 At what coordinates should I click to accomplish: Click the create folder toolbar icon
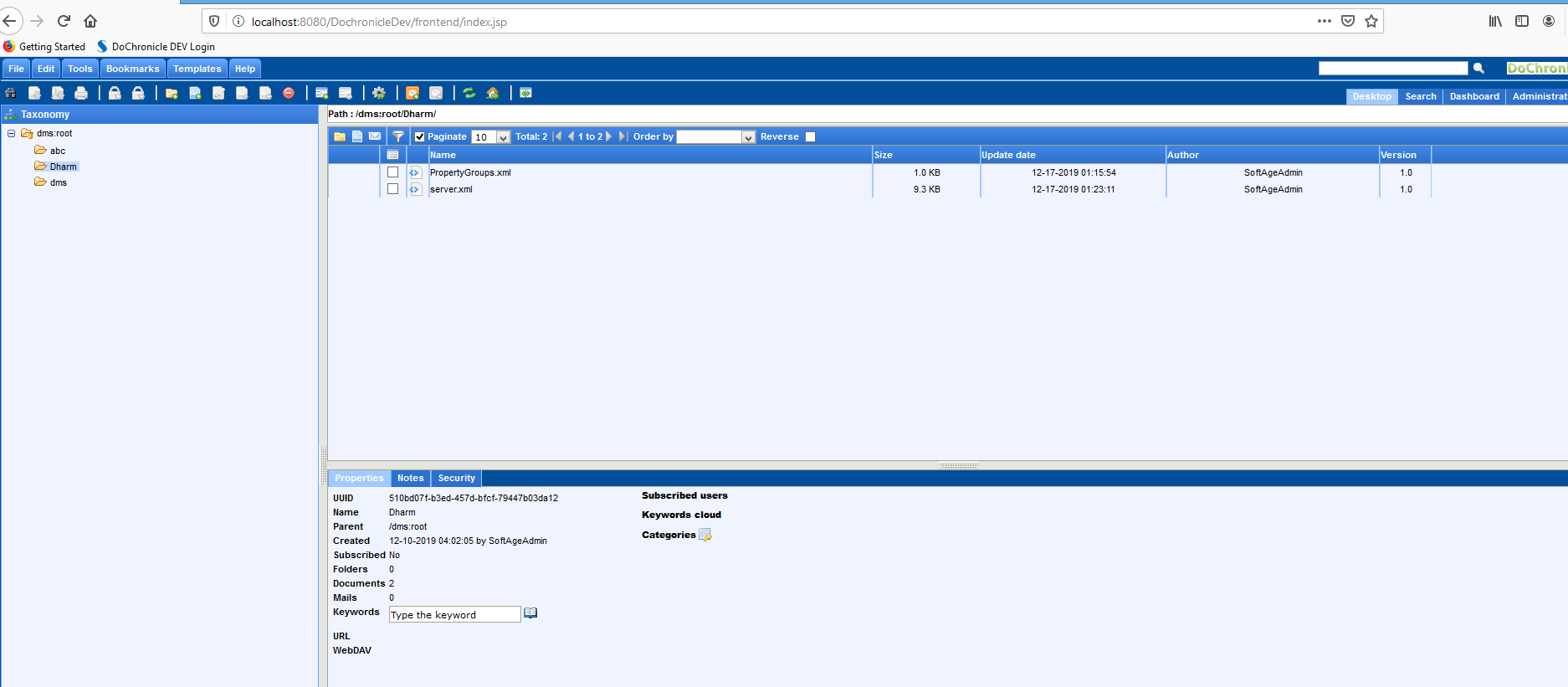172,93
